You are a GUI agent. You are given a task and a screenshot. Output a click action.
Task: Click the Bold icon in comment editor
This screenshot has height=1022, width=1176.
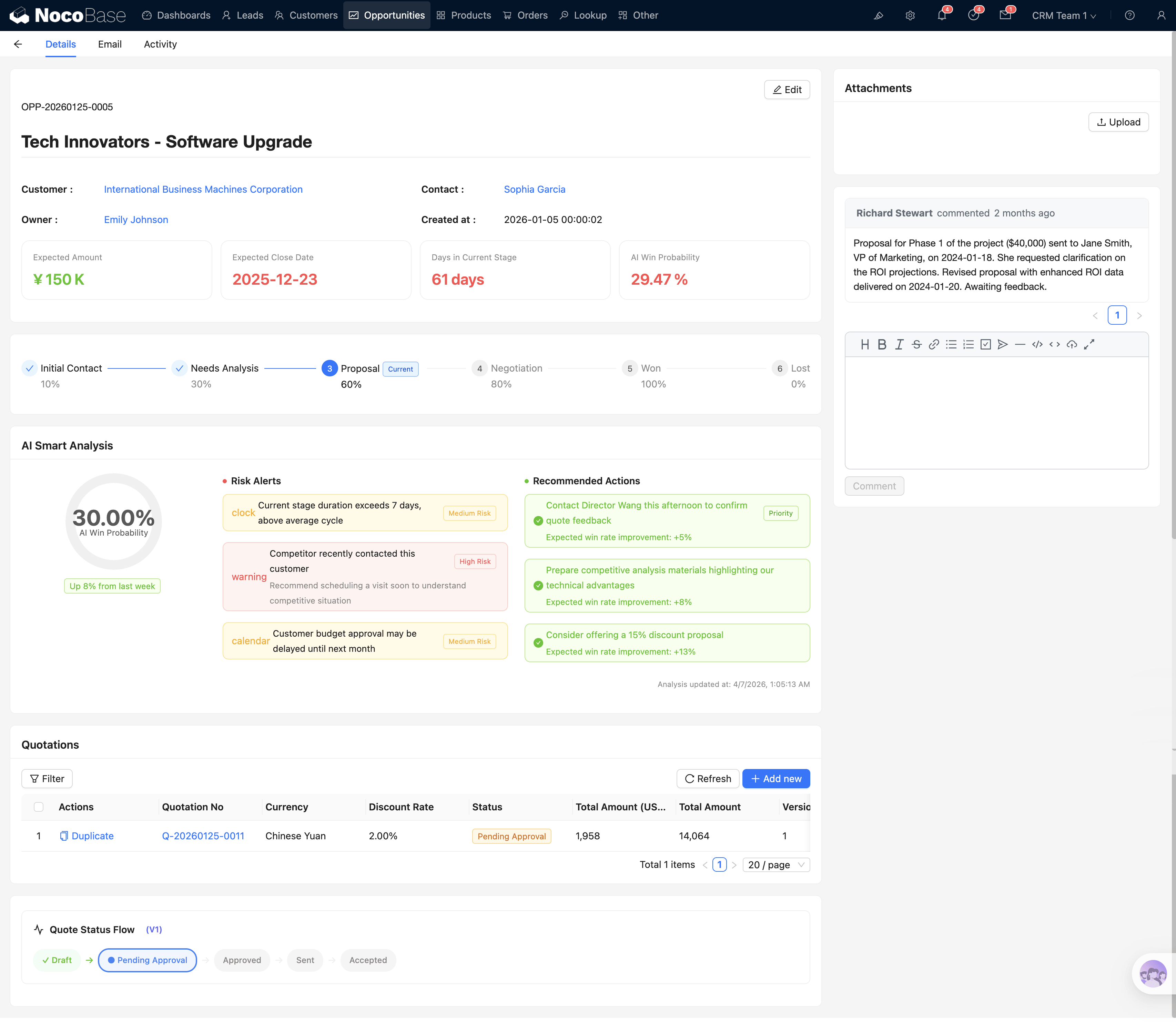(x=882, y=344)
